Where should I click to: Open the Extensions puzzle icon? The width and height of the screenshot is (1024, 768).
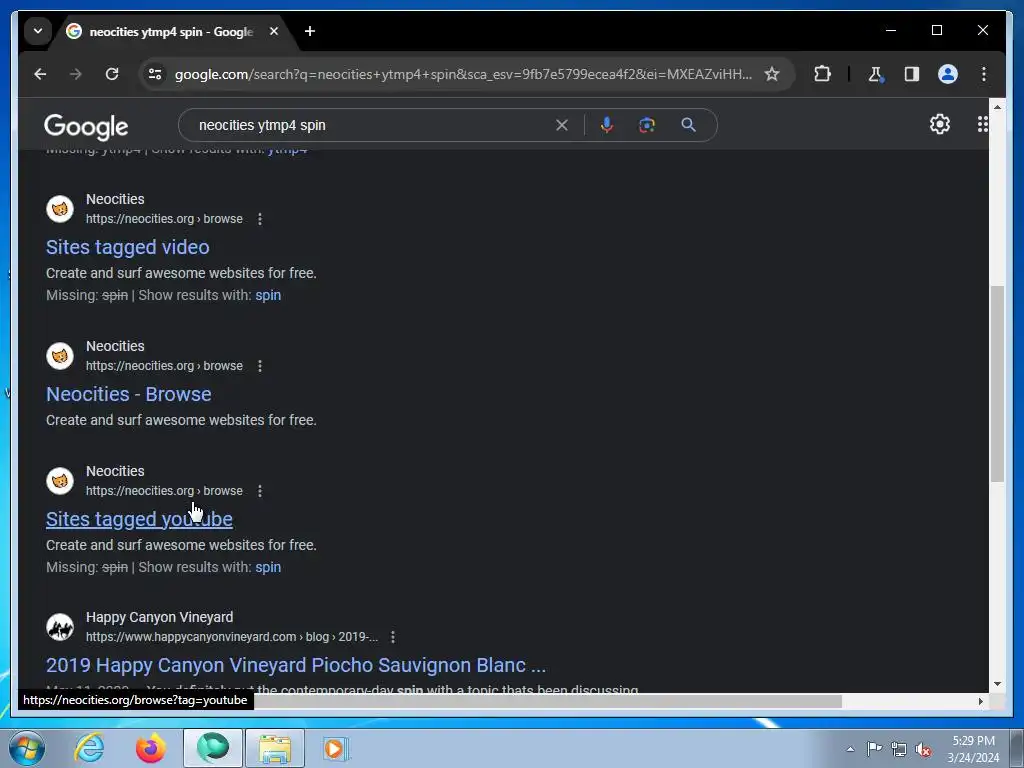click(x=822, y=74)
